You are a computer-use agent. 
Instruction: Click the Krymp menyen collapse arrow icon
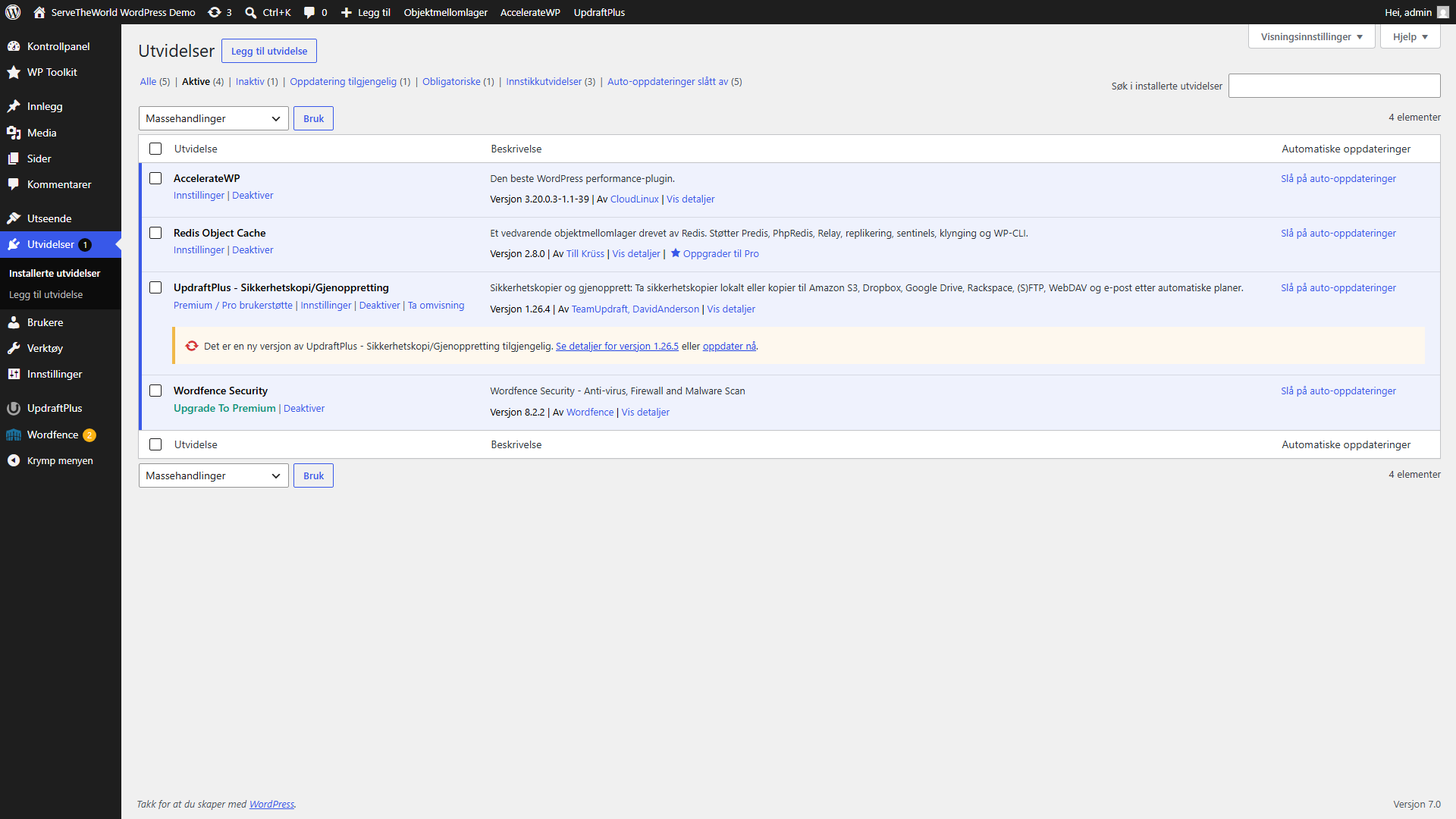(14, 460)
